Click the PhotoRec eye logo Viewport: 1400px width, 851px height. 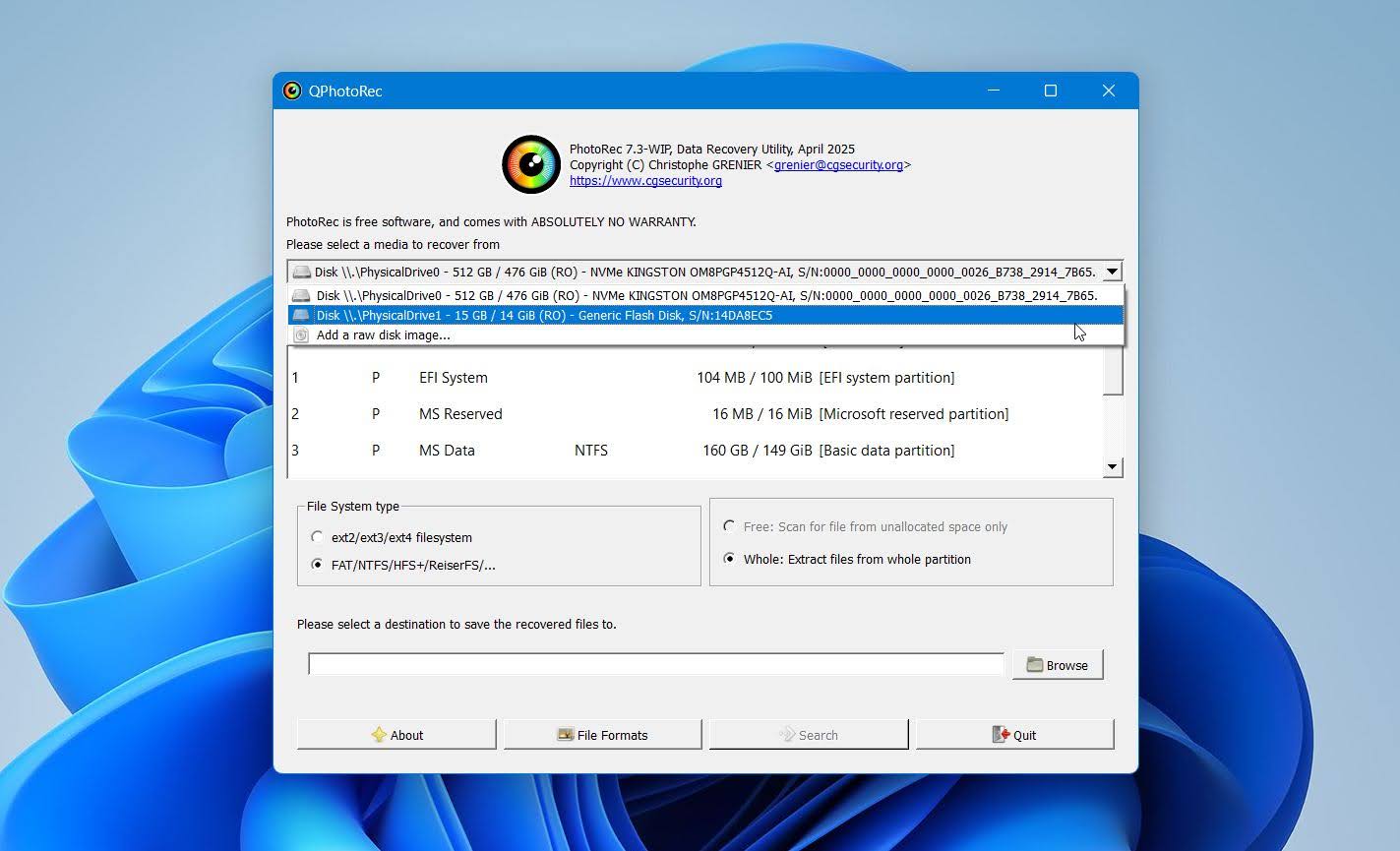point(530,164)
